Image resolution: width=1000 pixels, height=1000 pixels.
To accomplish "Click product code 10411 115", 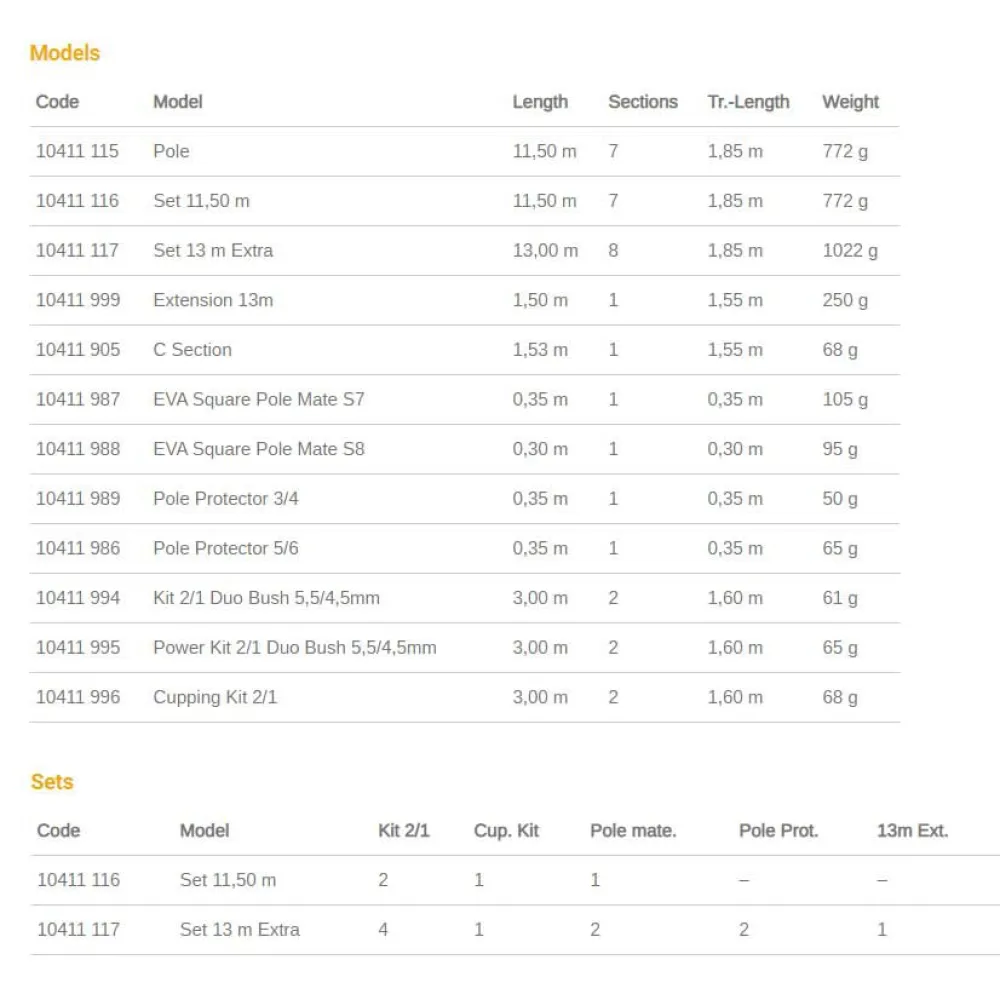I will pos(77,151).
